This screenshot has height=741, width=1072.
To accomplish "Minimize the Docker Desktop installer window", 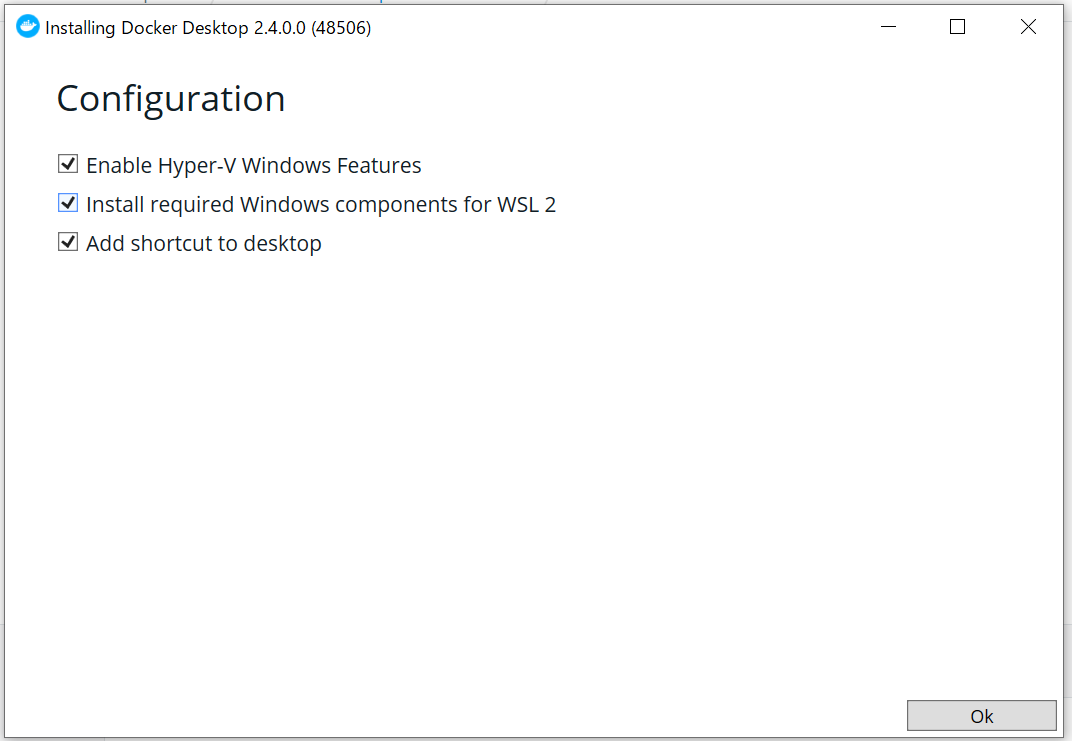I will [x=888, y=27].
